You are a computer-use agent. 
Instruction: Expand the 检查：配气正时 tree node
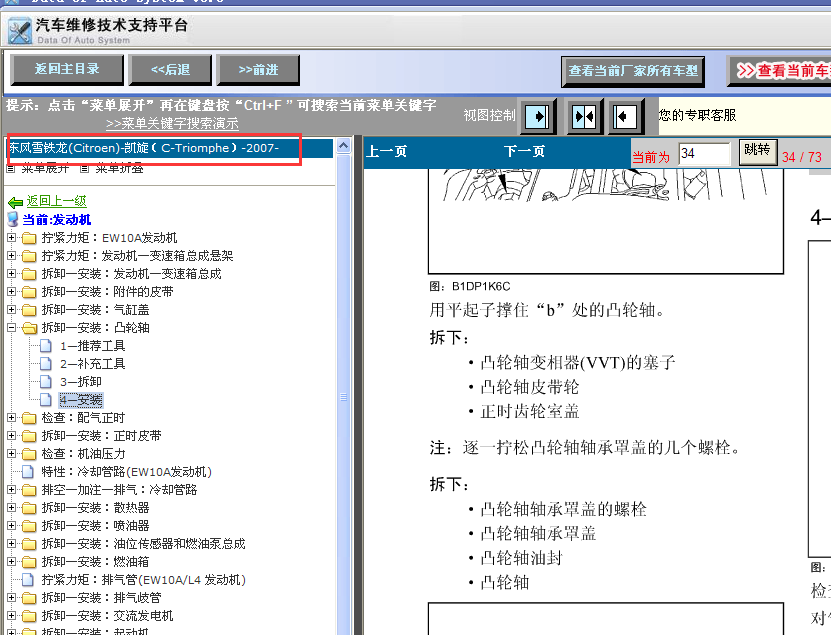(12, 418)
